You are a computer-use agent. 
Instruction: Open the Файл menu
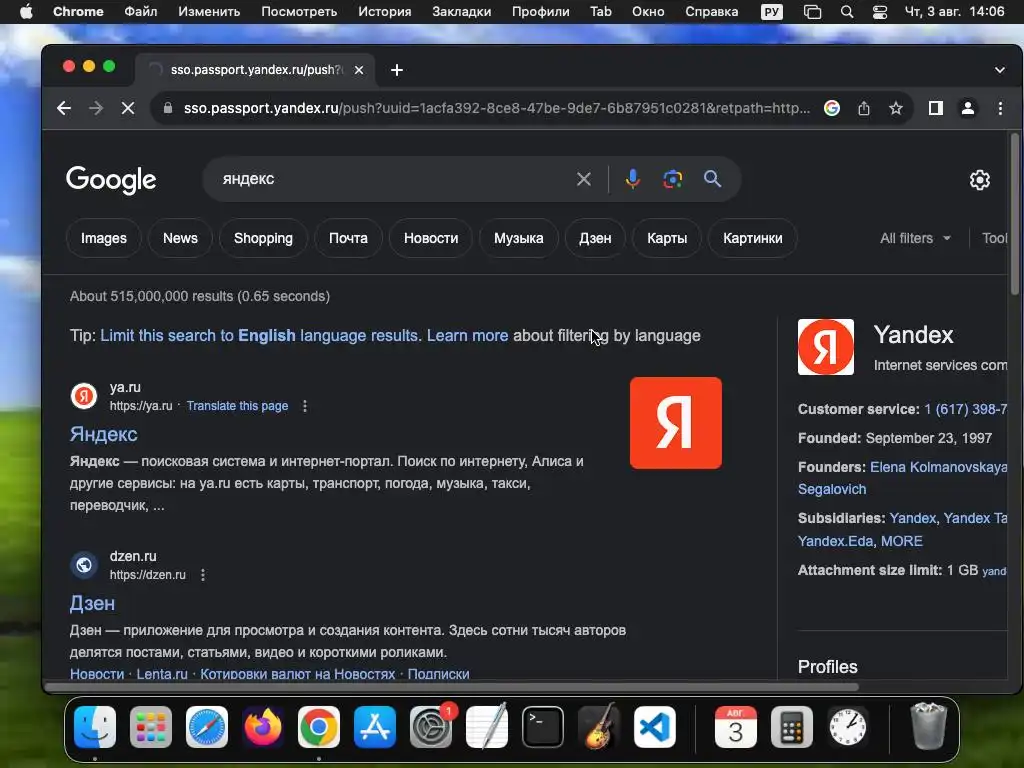point(140,12)
